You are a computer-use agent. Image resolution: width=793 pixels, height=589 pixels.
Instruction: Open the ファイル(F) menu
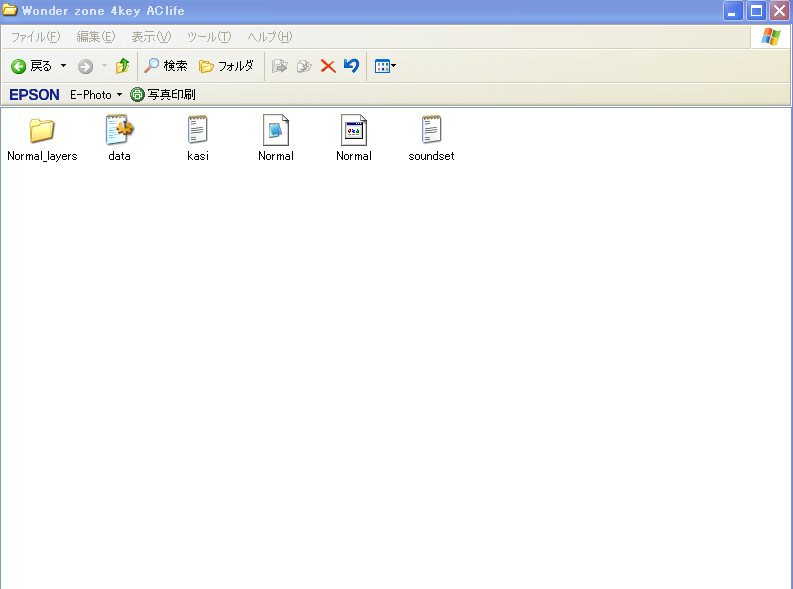tap(35, 37)
